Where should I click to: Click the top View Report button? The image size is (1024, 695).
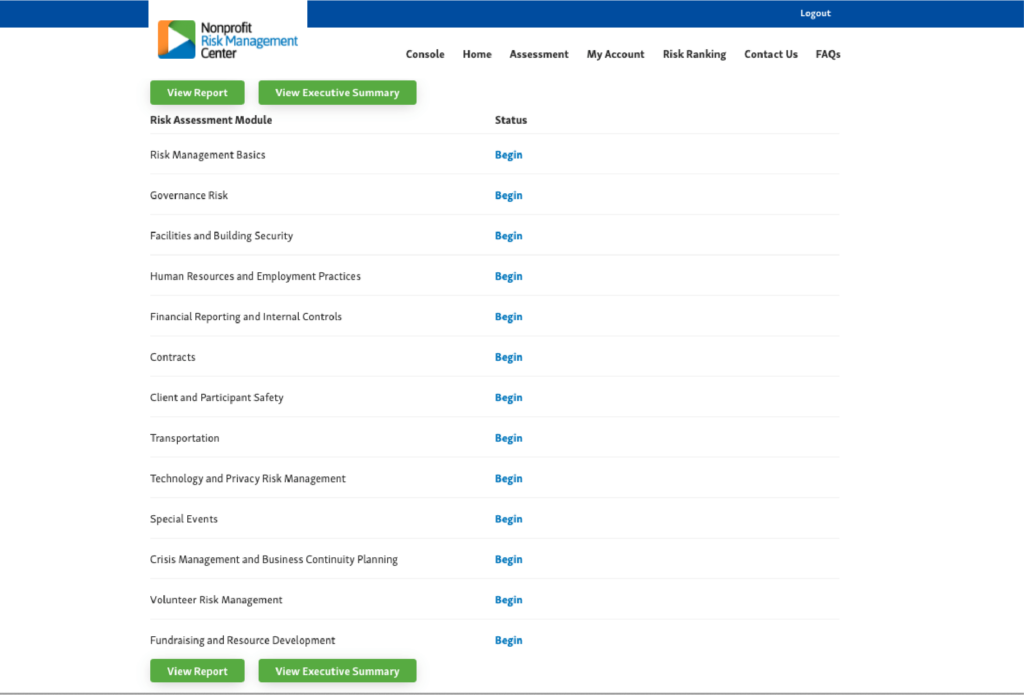(197, 92)
